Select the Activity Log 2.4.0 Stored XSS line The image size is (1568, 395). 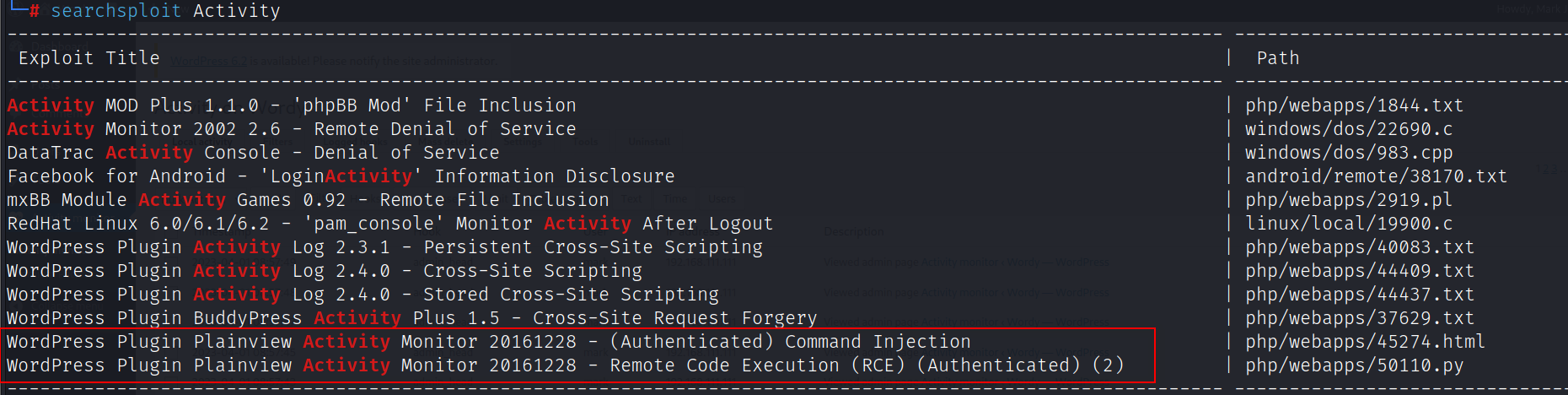coord(362,295)
